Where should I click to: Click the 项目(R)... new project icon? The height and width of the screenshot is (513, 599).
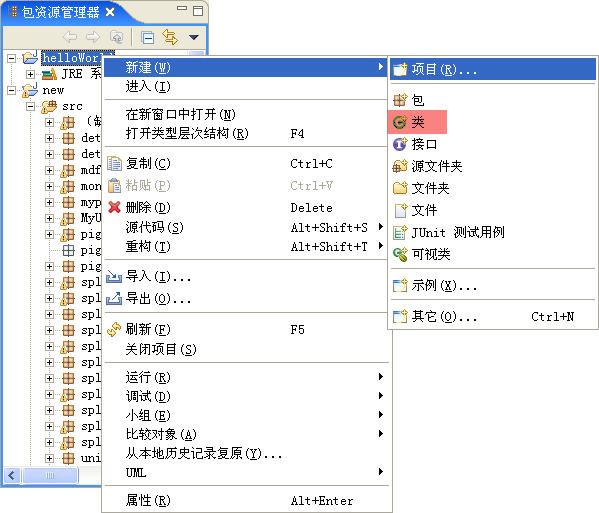click(400, 70)
